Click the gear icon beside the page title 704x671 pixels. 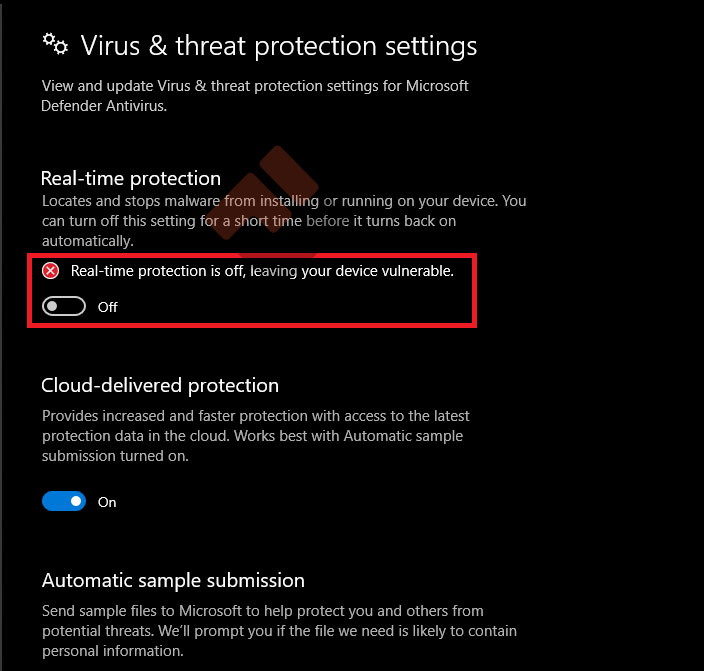pos(55,45)
